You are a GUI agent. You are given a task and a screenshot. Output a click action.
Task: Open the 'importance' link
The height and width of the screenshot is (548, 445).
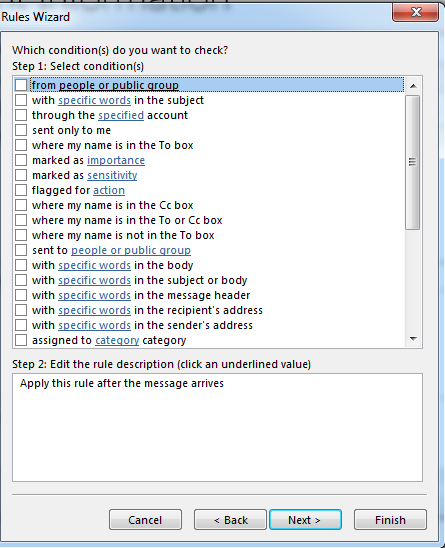coord(116,160)
